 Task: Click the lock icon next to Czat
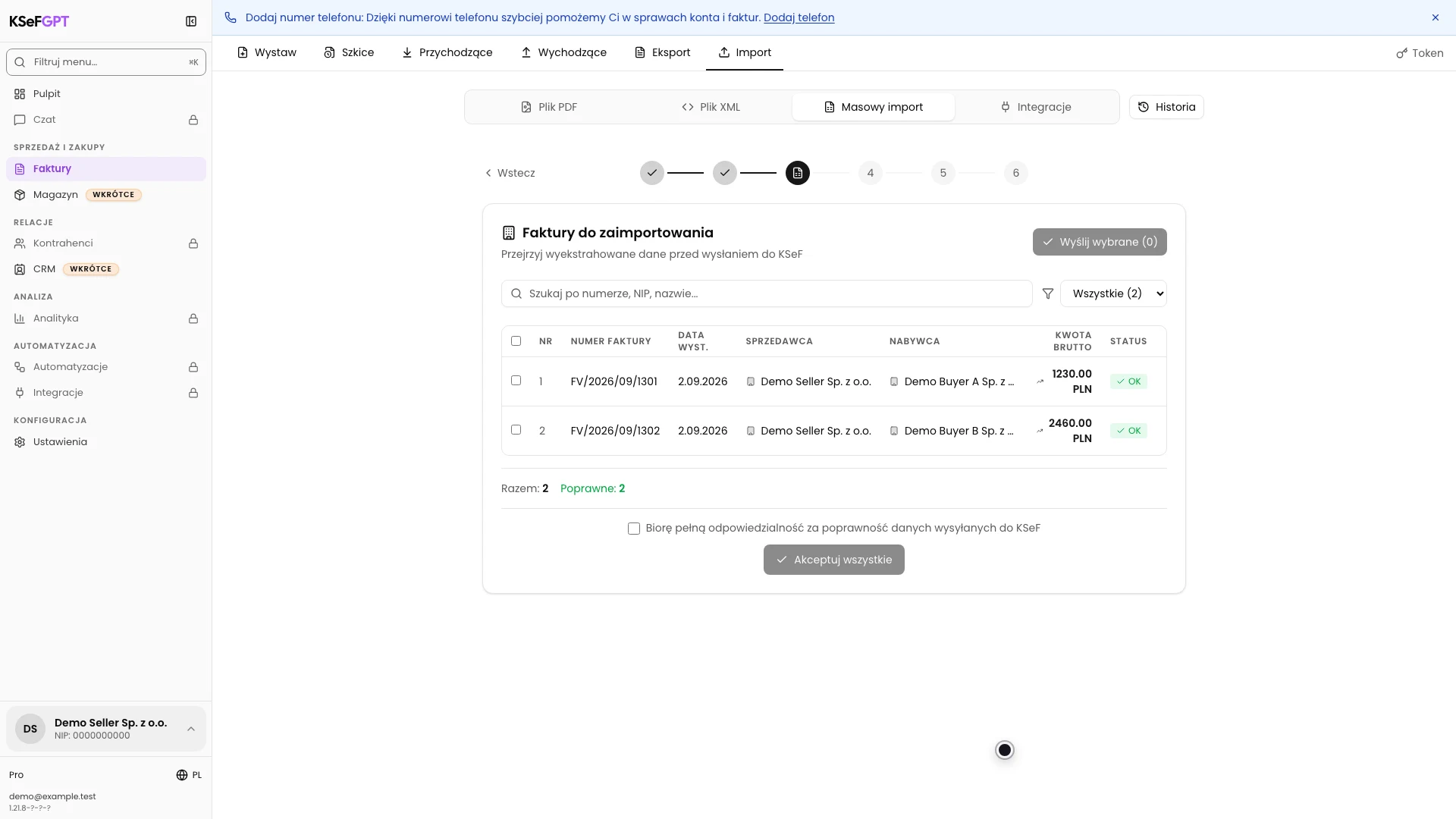(x=193, y=120)
